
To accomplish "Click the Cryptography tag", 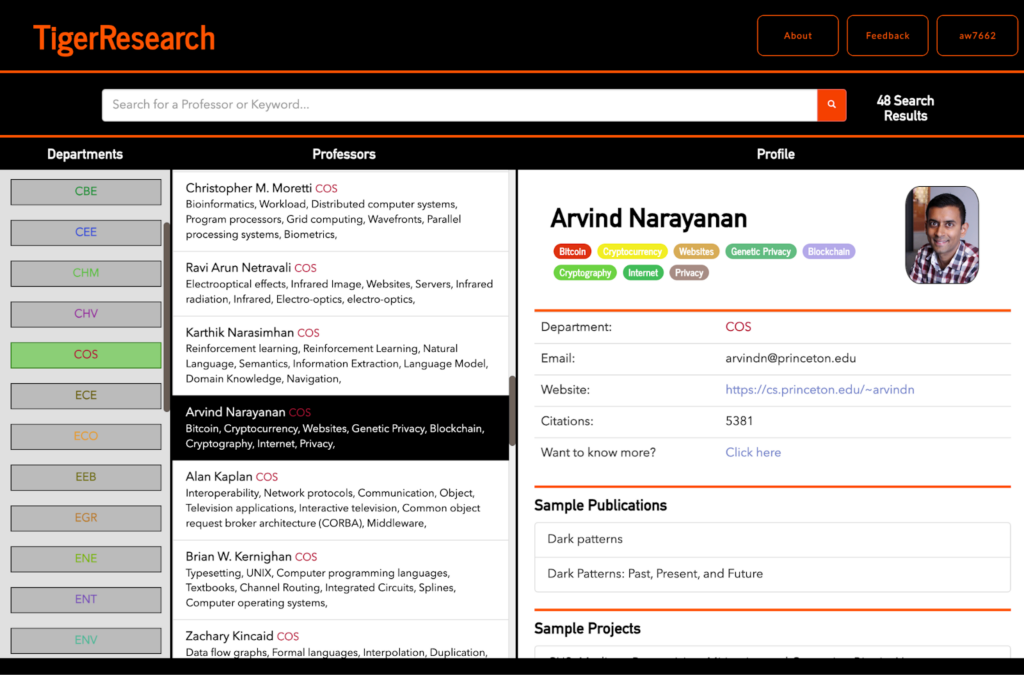I will (x=585, y=272).
